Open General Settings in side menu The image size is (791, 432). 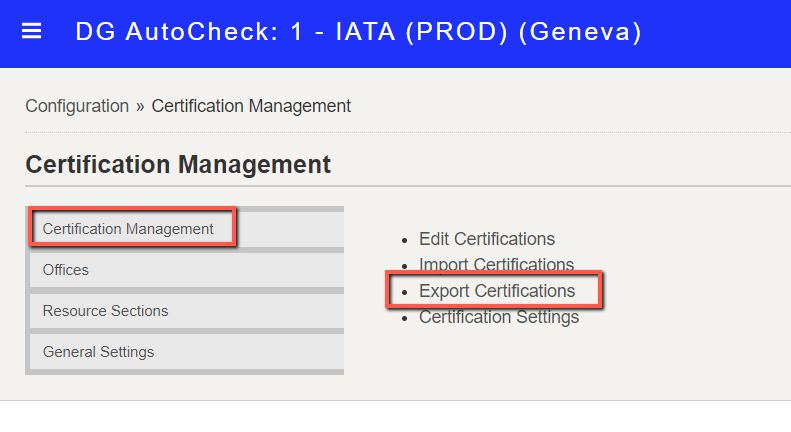click(187, 352)
